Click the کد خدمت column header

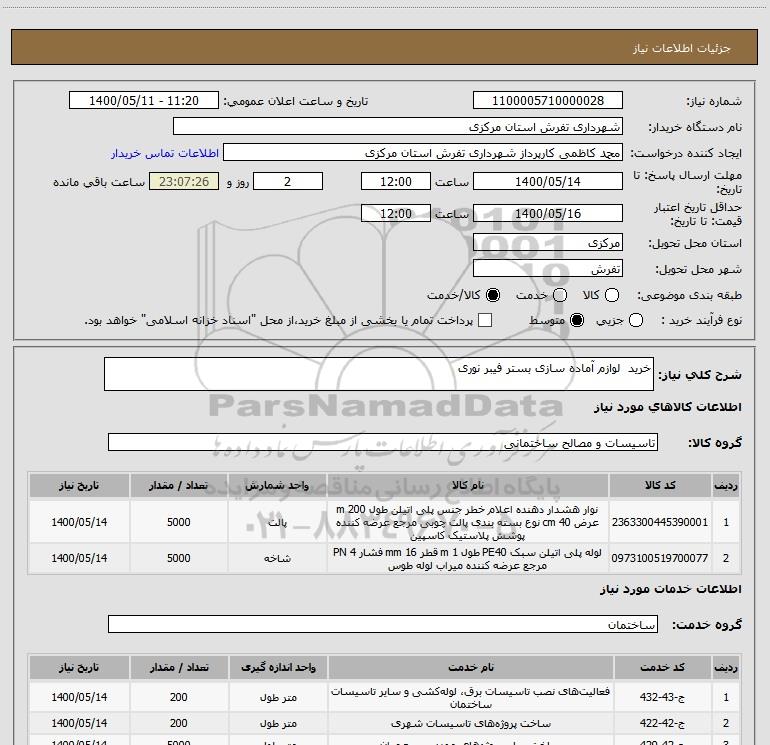662,667
